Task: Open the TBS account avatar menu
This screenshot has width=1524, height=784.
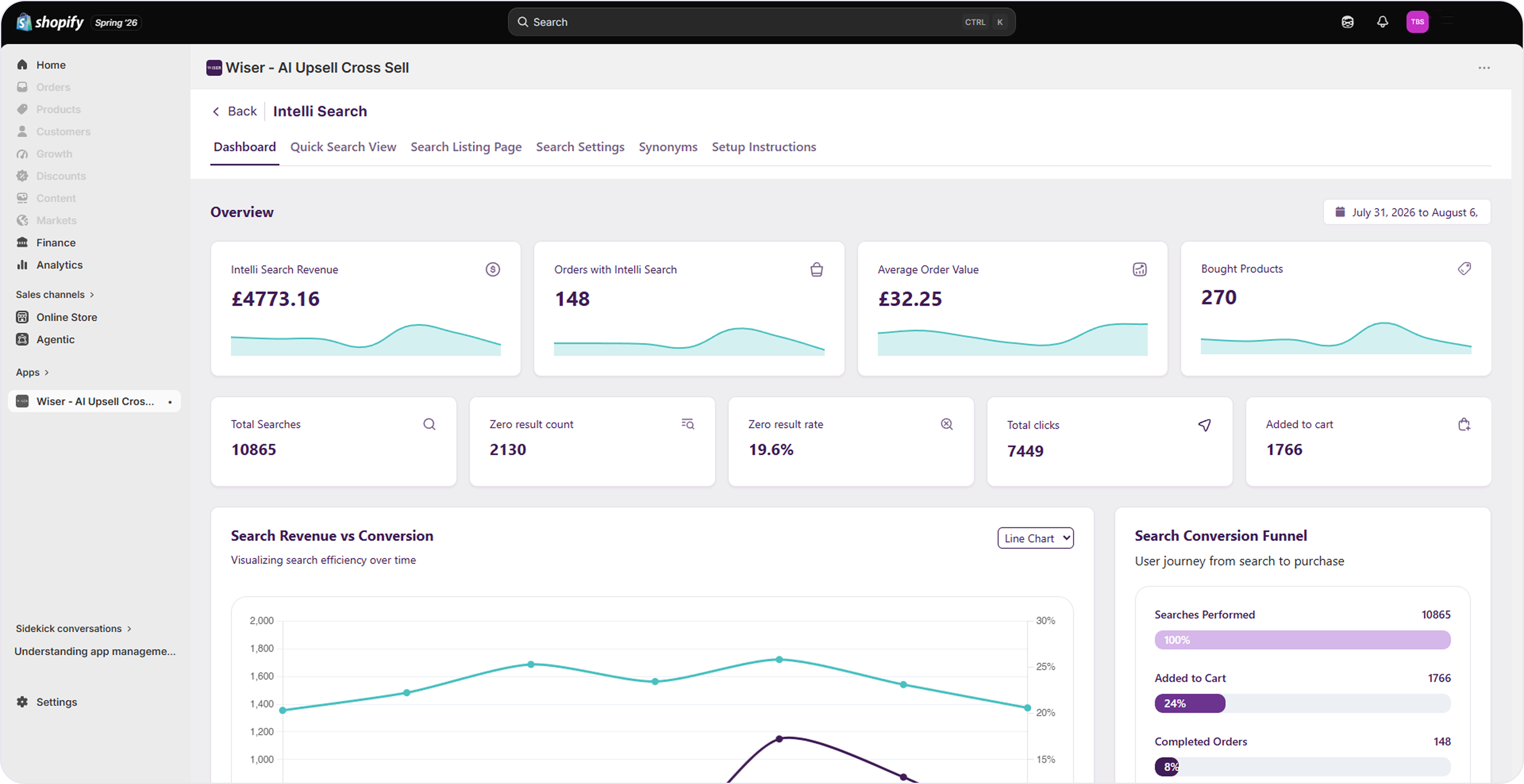Action: (1417, 22)
